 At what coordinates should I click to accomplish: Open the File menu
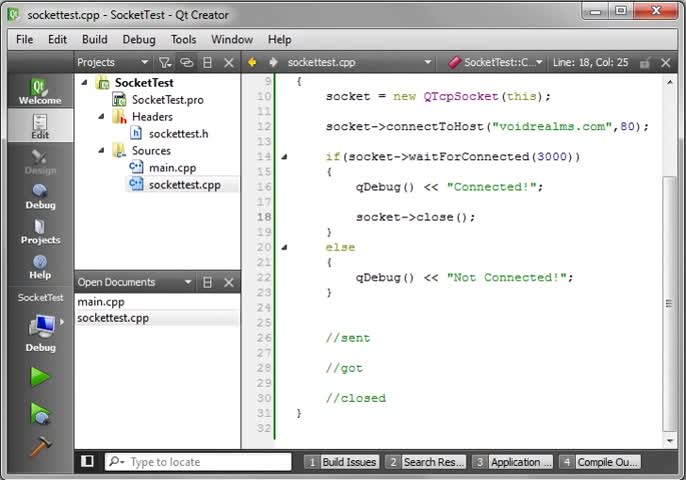pos(24,39)
